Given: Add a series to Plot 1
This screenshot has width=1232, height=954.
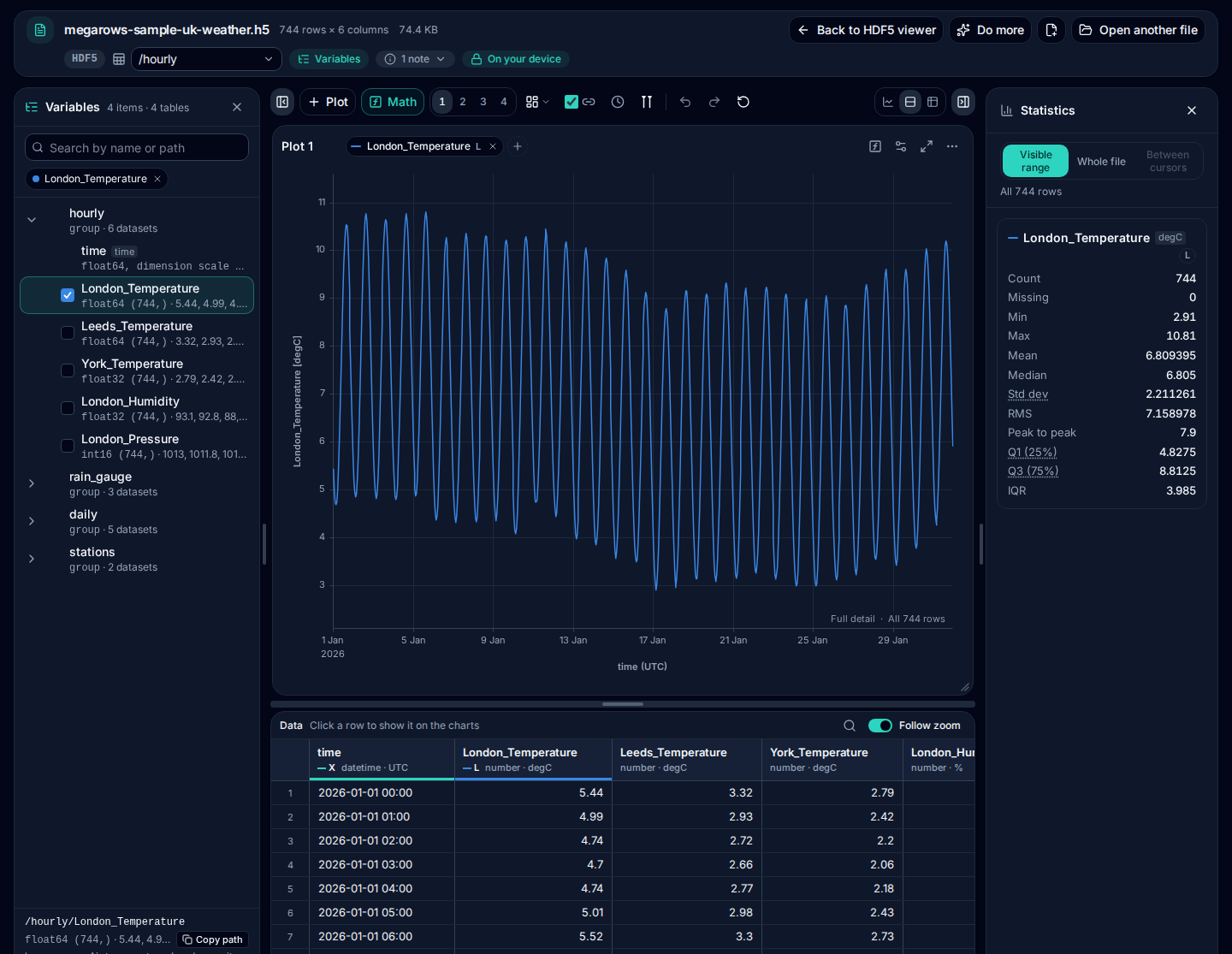Looking at the screenshot, I should click(518, 146).
